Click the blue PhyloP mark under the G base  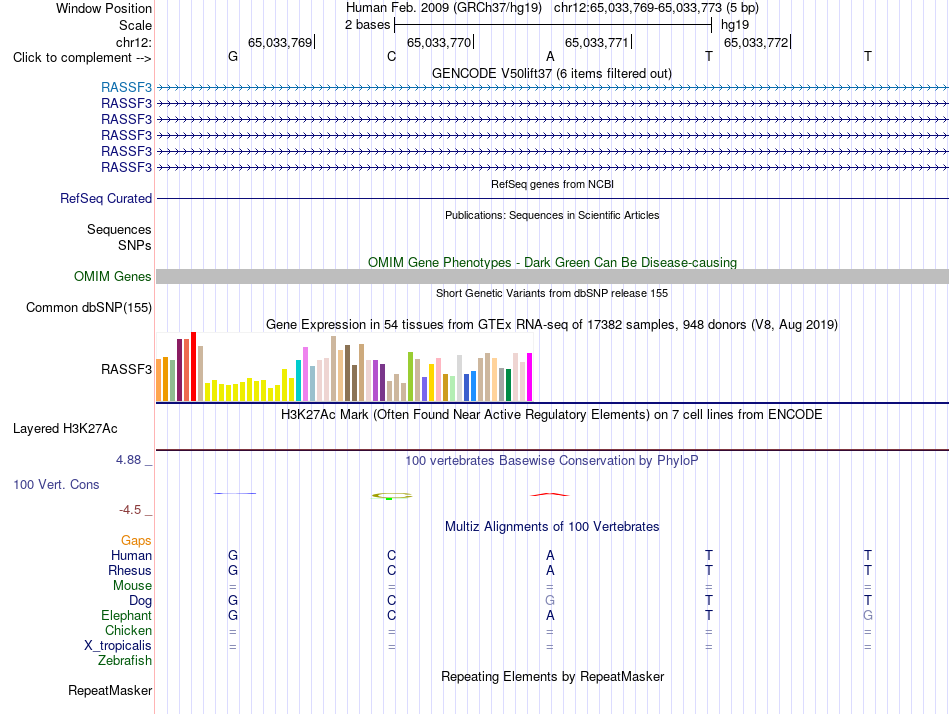(235, 493)
